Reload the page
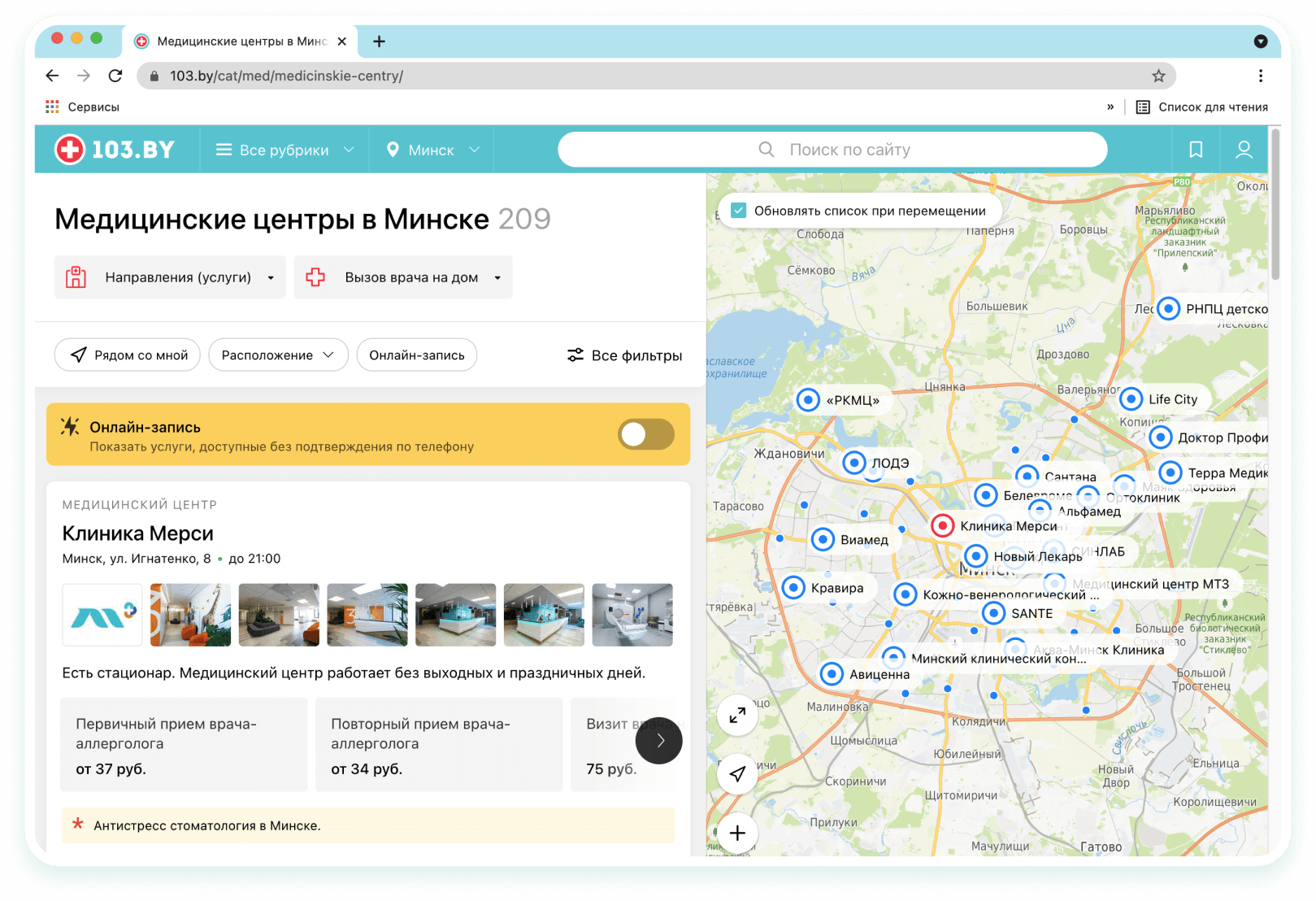Image resolution: width=1316 pixels, height=901 pixels. click(115, 76)
